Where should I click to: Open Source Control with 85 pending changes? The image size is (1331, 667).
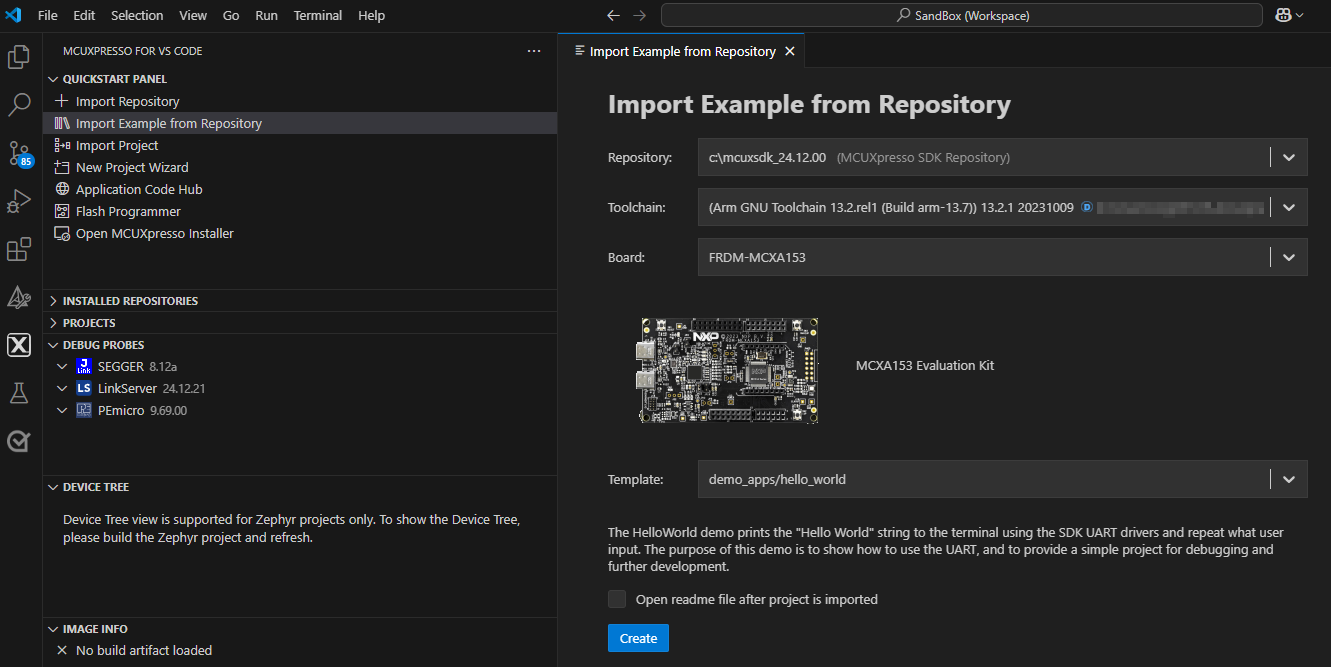pyautogui.click(x=18, y=152)
